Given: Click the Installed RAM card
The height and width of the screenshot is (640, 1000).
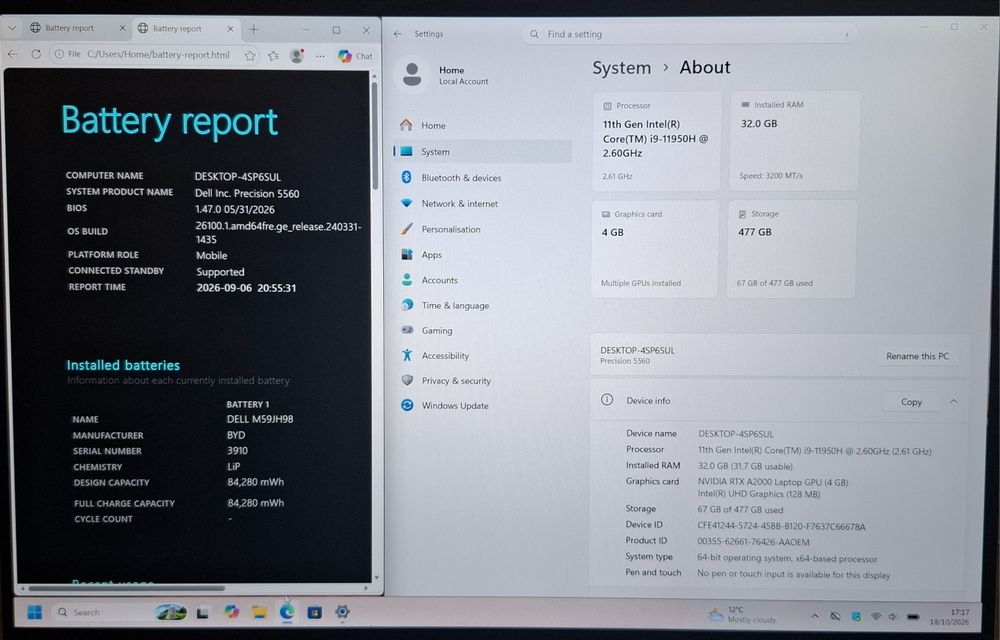Looking at the screenshot, I should pyautogui.click(x=795, y=141).
